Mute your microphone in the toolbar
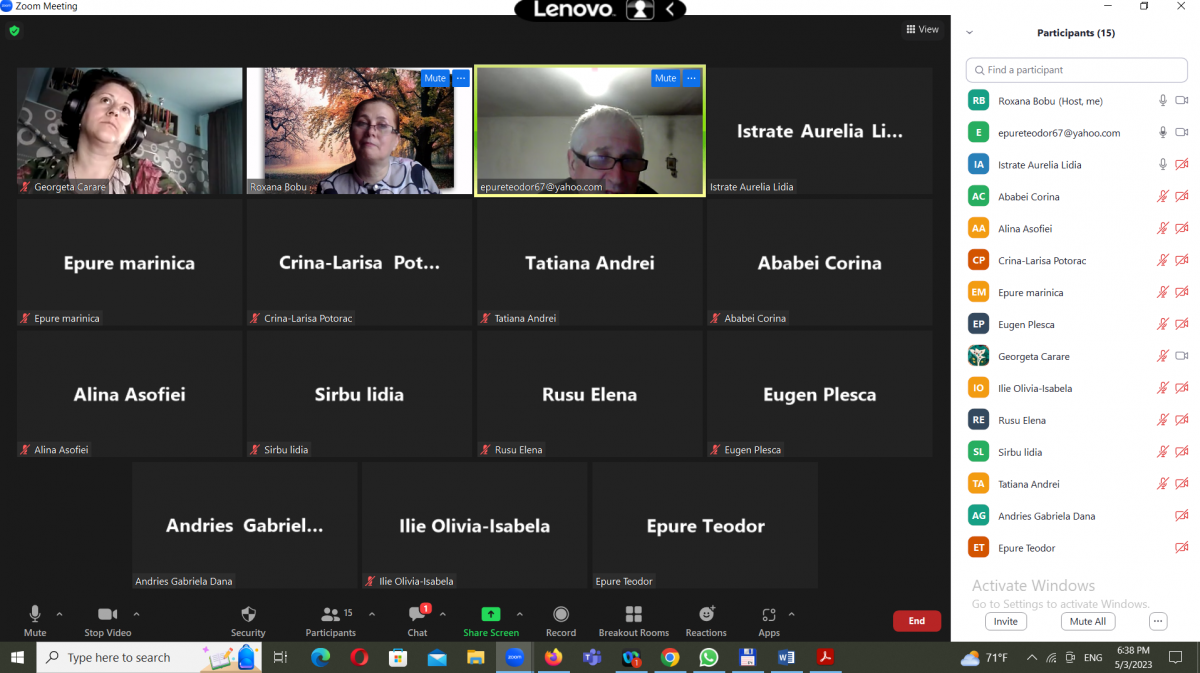Screen dimensions: 1200x673 pyautogui.click(x=35, y=620)
